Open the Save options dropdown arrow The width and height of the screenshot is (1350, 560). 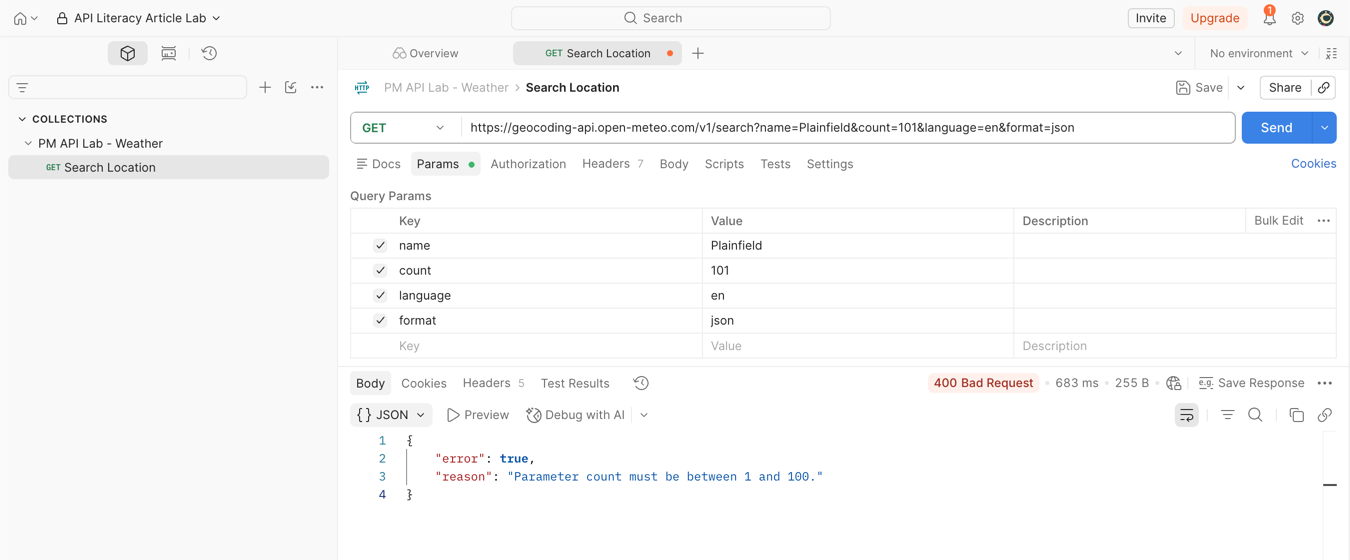[1241, 88]
